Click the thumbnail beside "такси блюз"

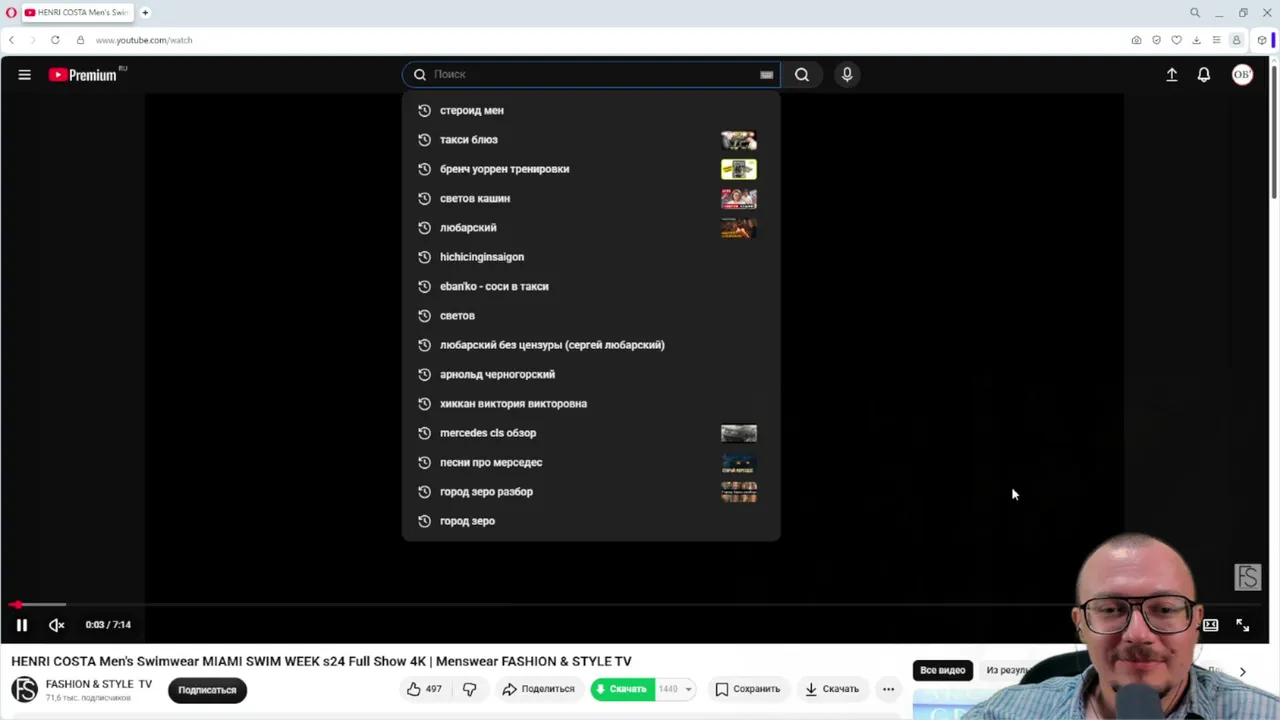[739, 140]
